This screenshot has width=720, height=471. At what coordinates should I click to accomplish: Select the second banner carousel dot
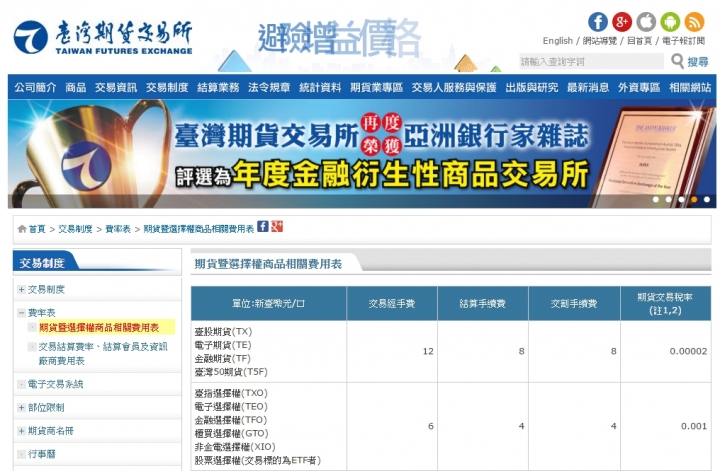669,199
